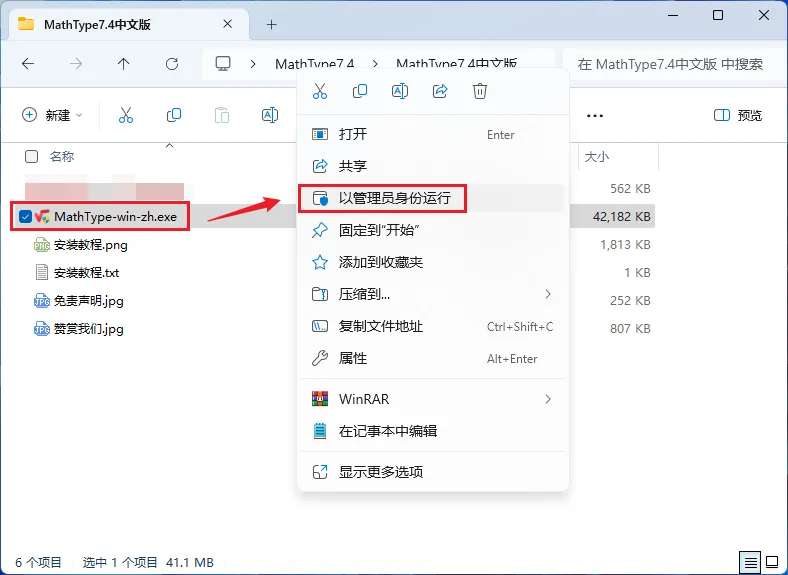Image resolution: width=788 pixels, height=575 pixels.
Task: Expand the 压缩到... submenu arrow
Action: [548, 294]
